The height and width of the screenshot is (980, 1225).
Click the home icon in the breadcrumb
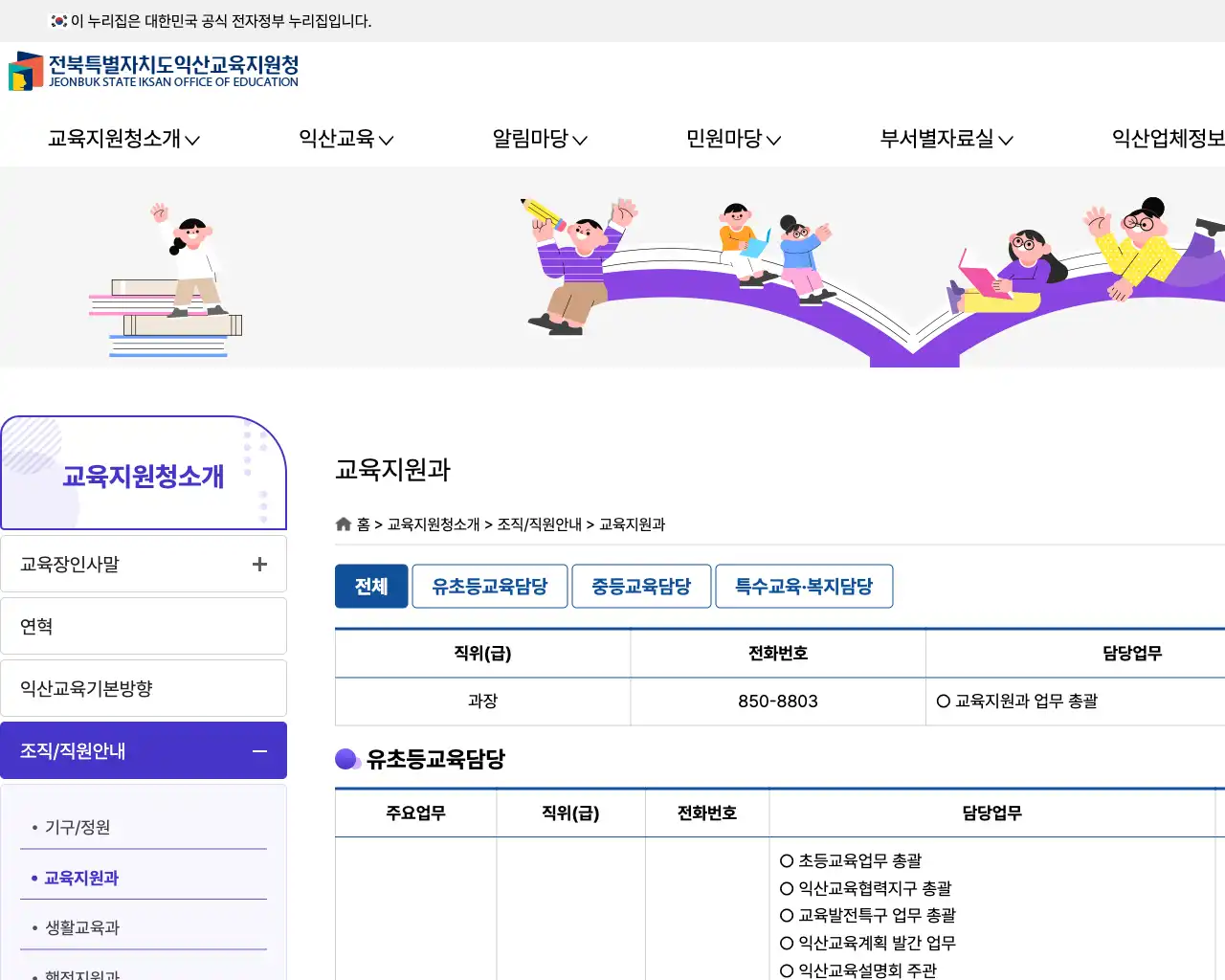pos(343,523)
